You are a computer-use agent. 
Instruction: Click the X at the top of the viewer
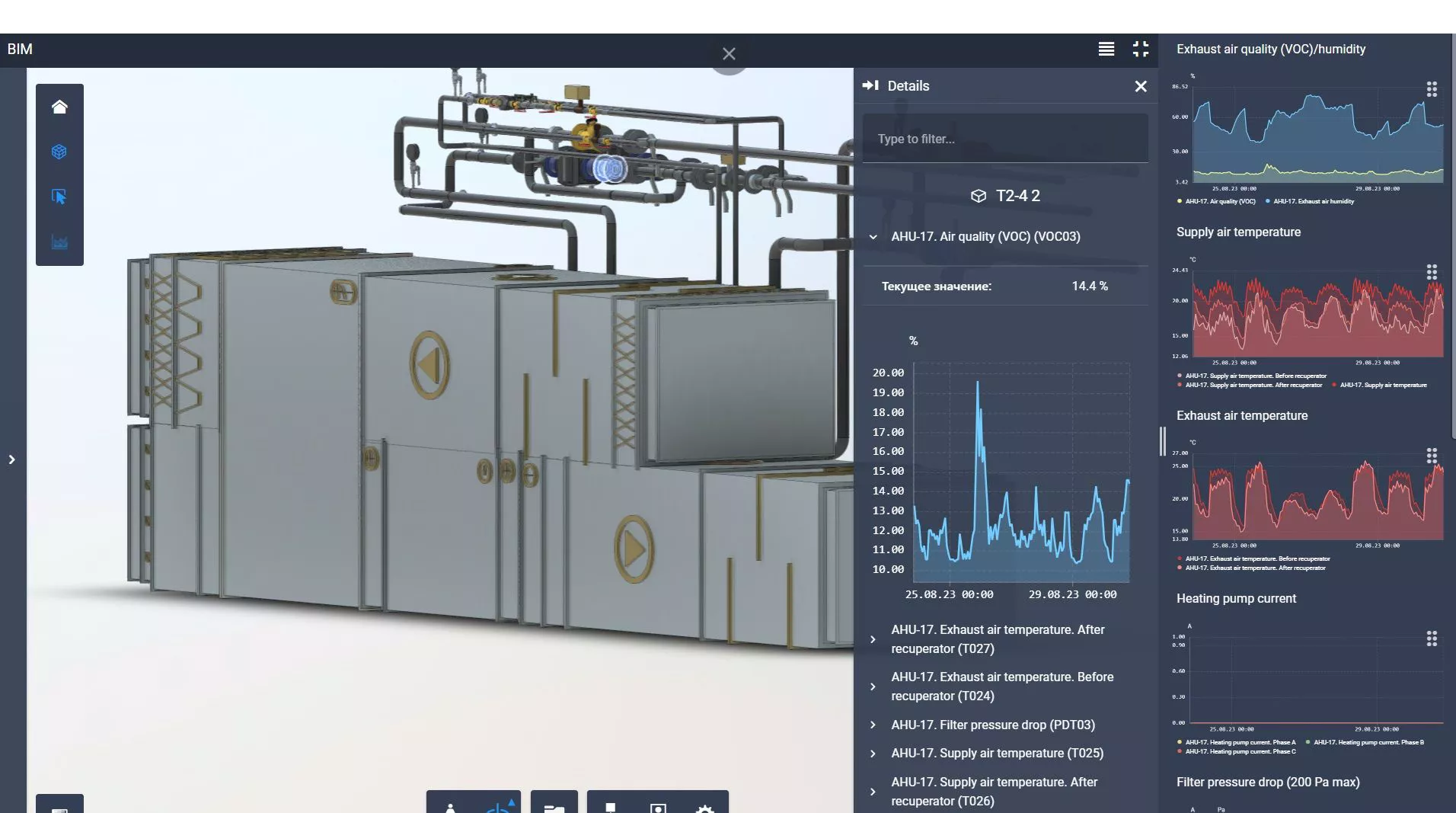pyautogui.click(x=729, y=54)
